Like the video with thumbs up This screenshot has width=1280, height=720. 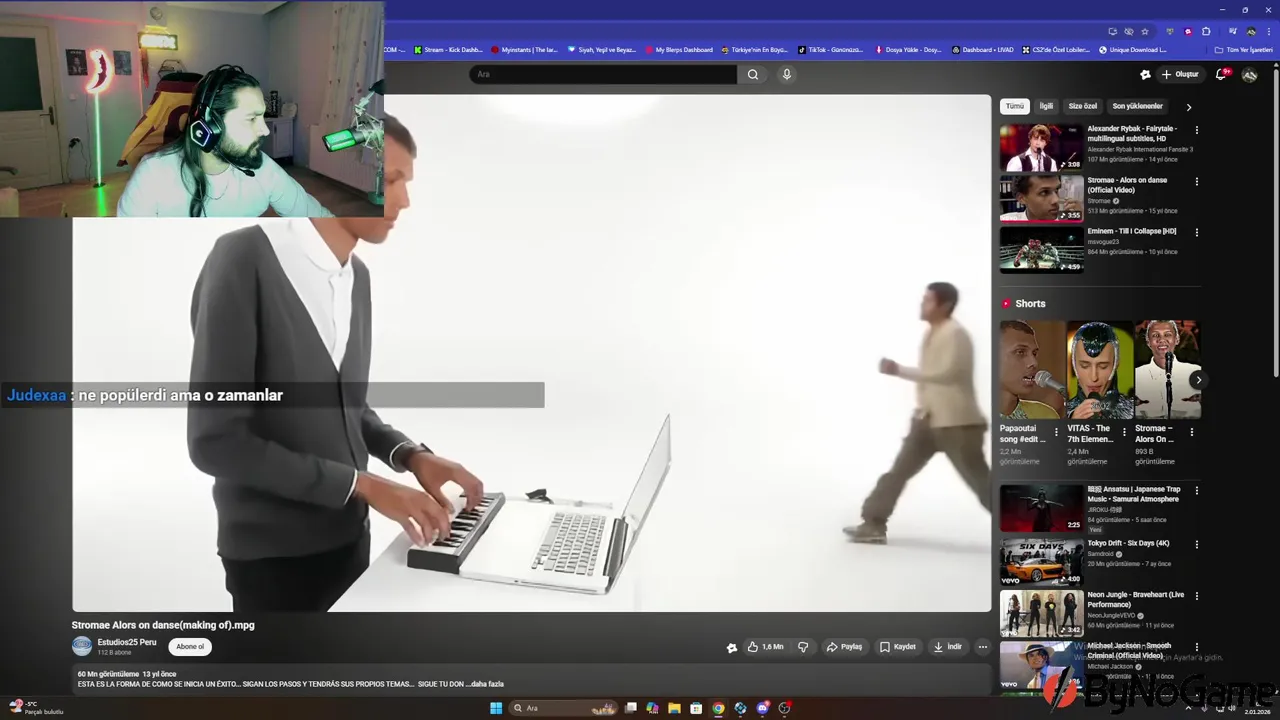(766, 647)
